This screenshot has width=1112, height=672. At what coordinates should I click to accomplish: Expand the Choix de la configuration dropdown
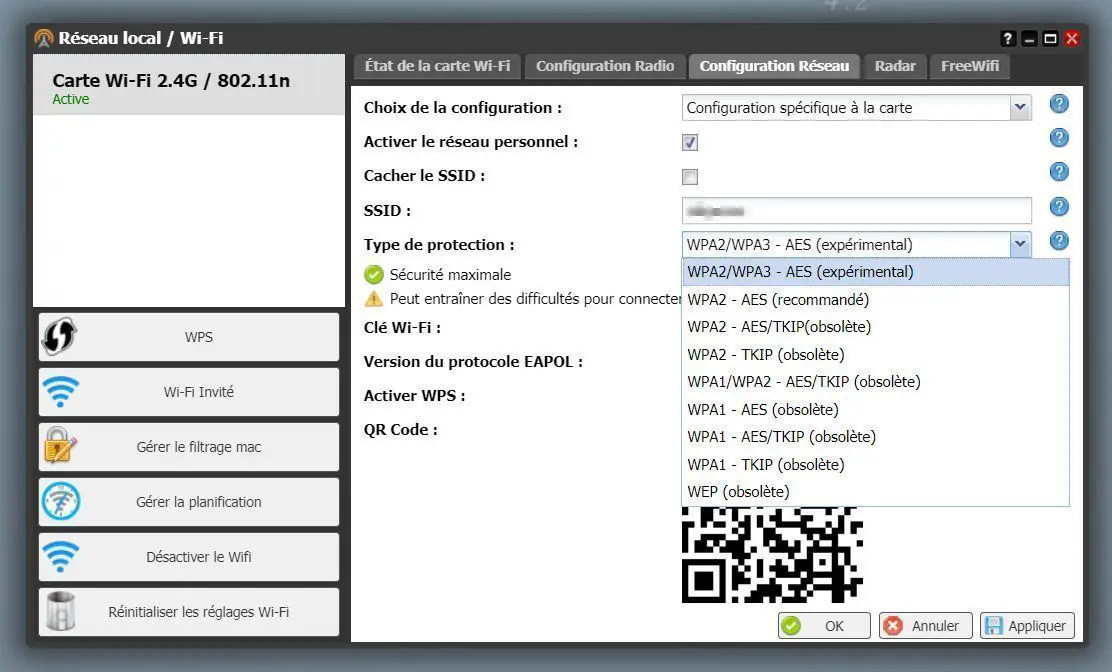pyautogui.click(x=1020, y=108)
